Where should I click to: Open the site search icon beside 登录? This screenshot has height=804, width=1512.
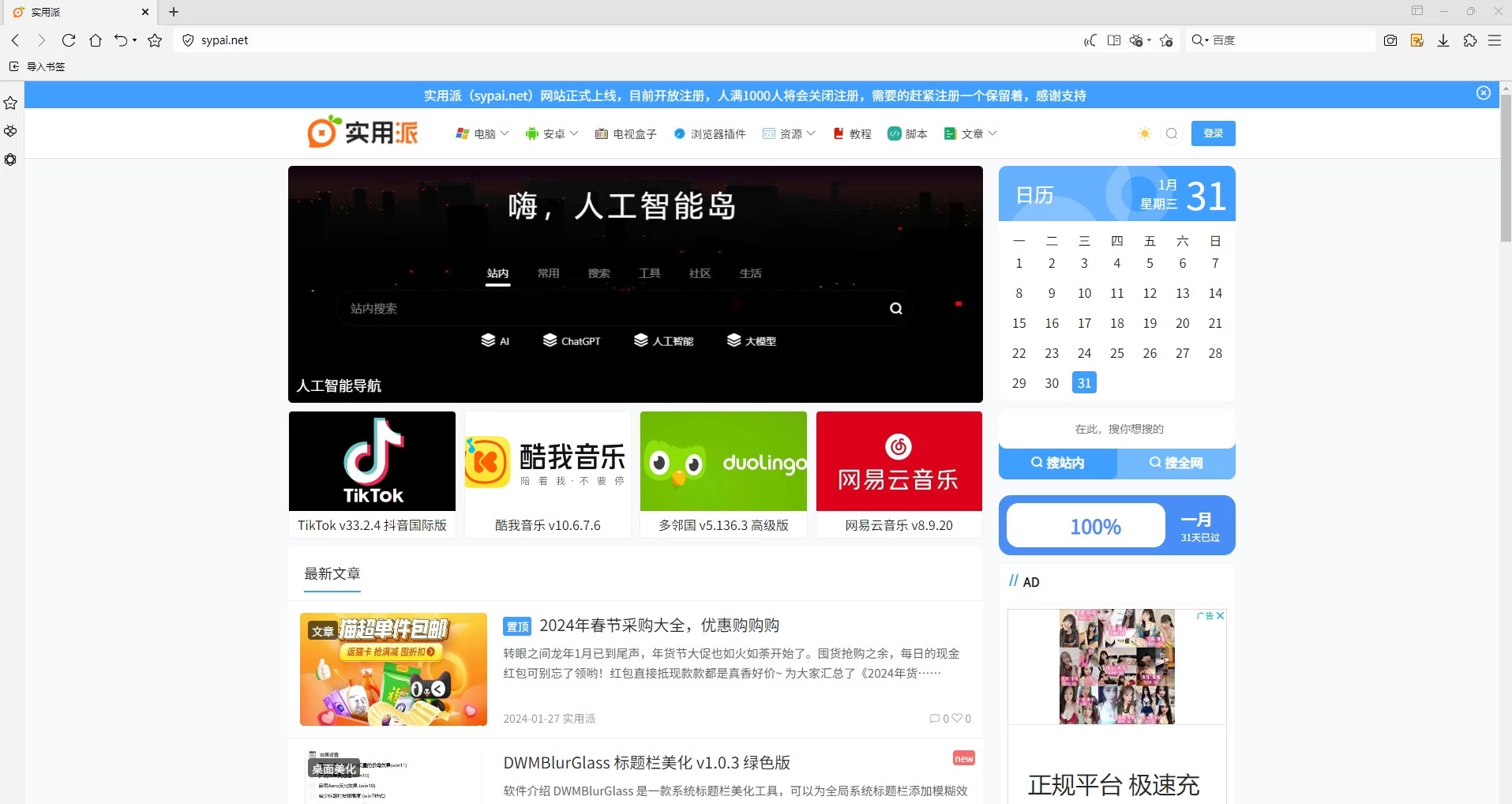click(x=1171, y=133)
